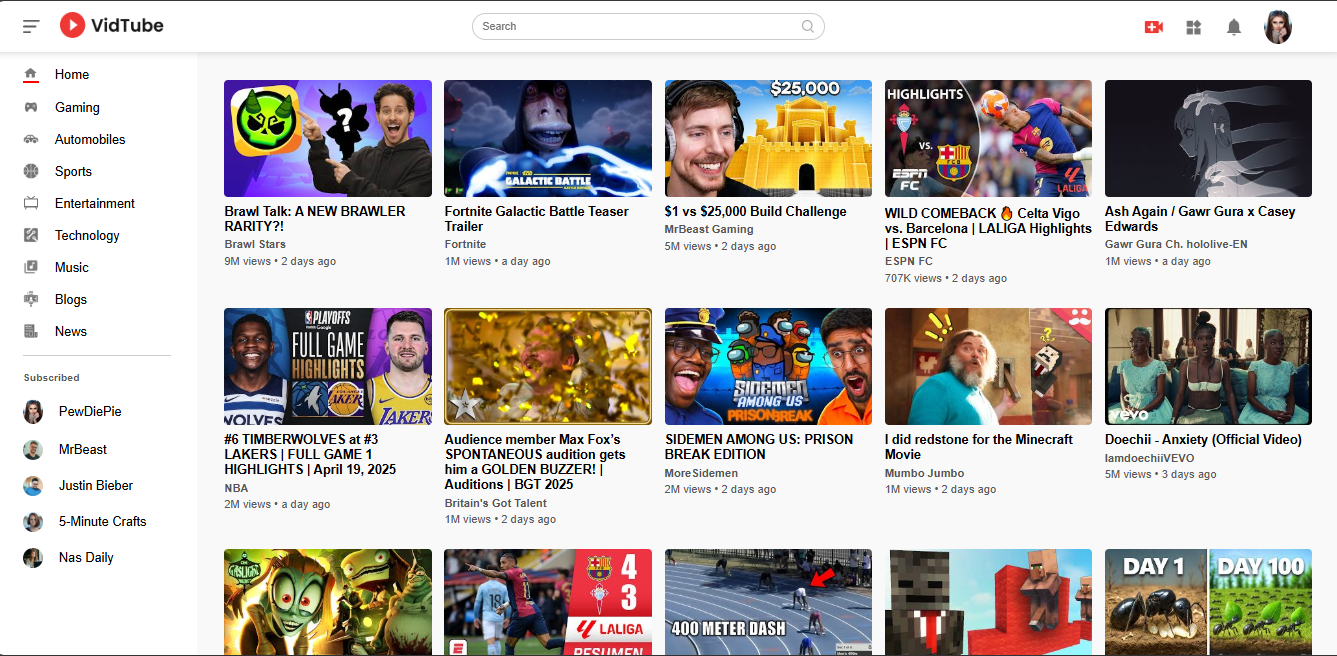Click Nas Daily's channel avatar
This screenshot has height=656, width=1337.
(33, 558)
